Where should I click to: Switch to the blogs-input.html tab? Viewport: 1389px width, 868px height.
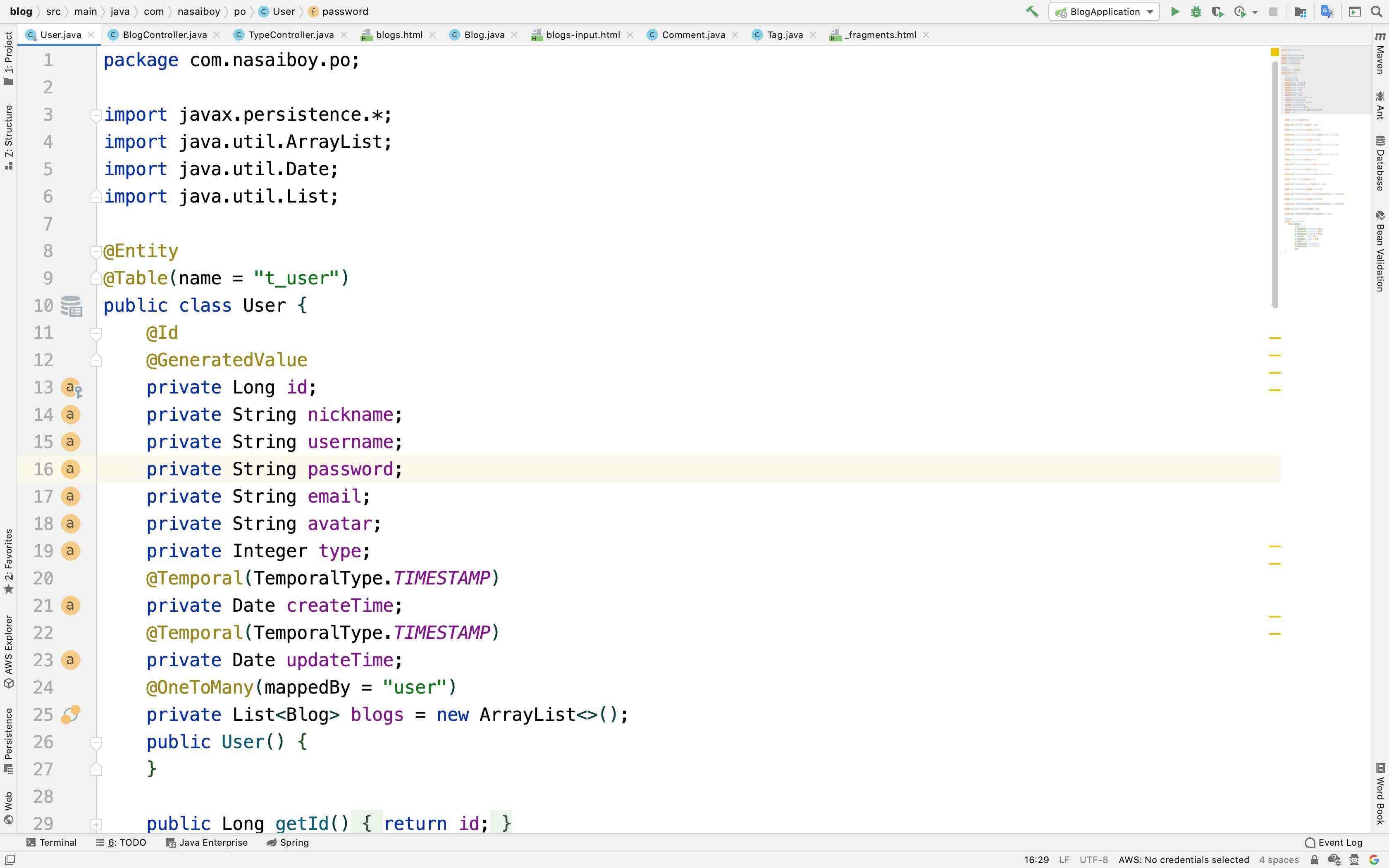[x=582, y=35]
